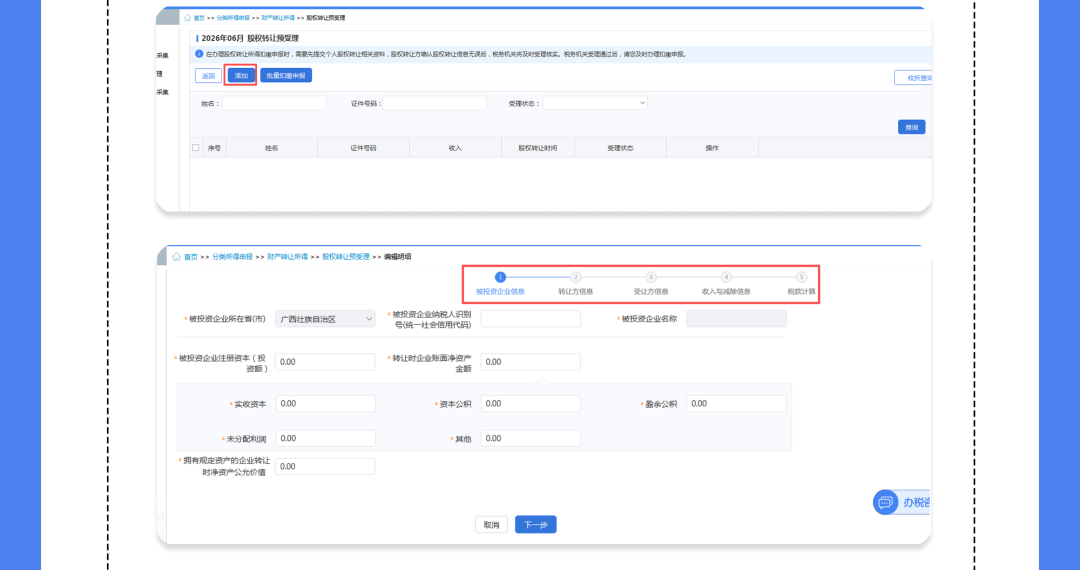The height and width of the screenshot is (570, 1080).
Task: Click the blue info icon in the notice bar
Action: (199, 54)
